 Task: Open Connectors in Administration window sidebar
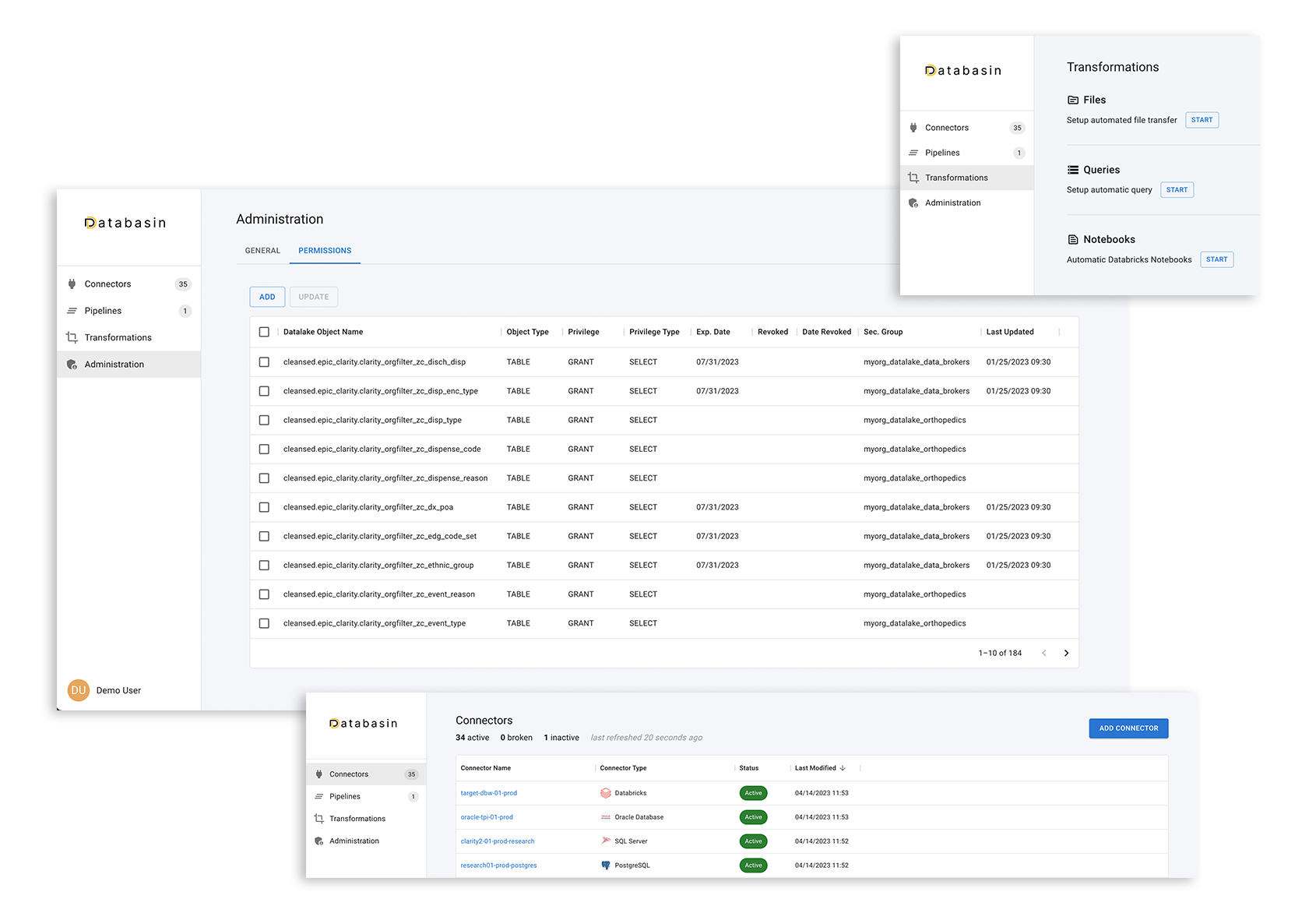[x=128, y=284]
